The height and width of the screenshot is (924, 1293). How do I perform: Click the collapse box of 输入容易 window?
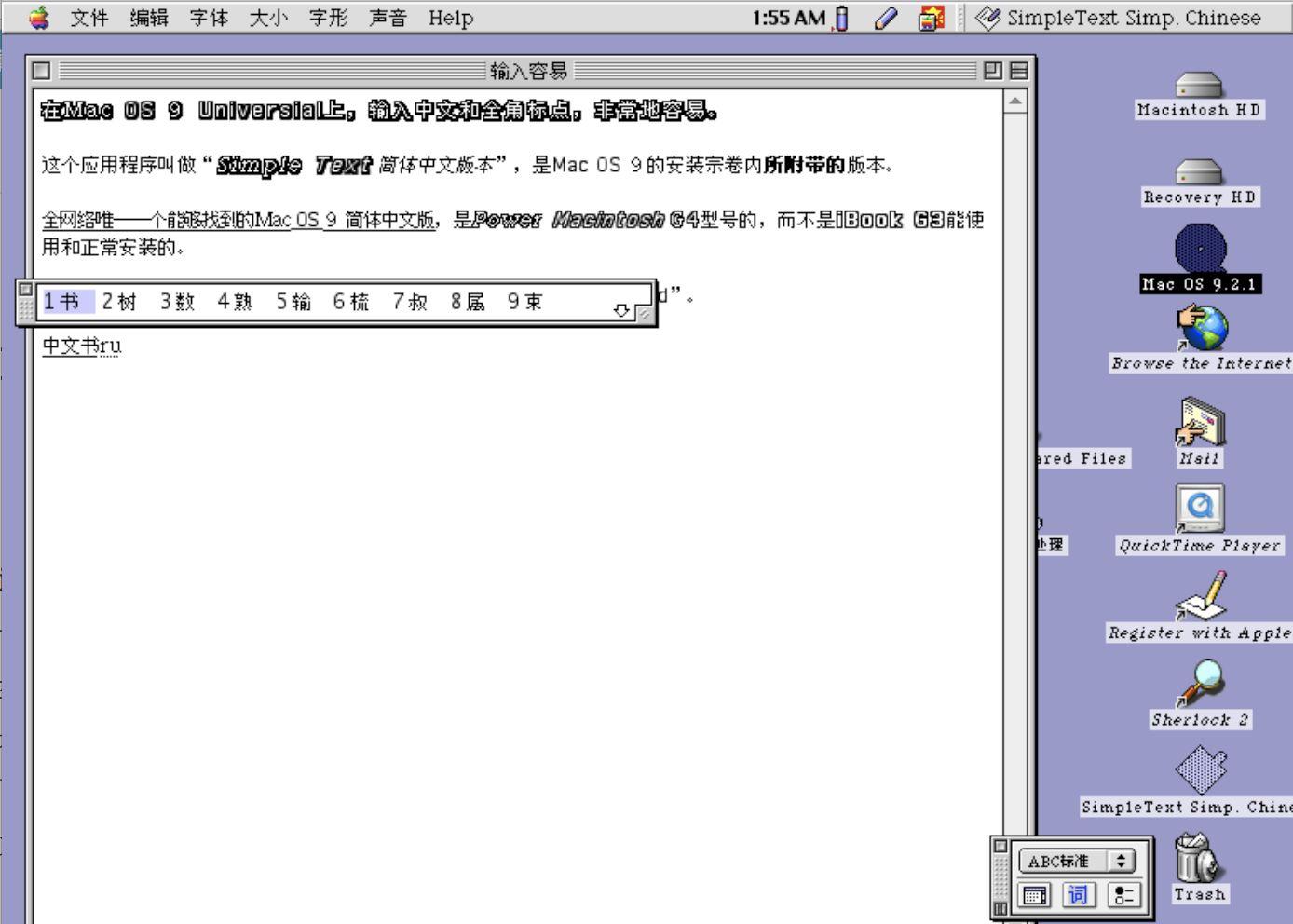[1019, 70]
